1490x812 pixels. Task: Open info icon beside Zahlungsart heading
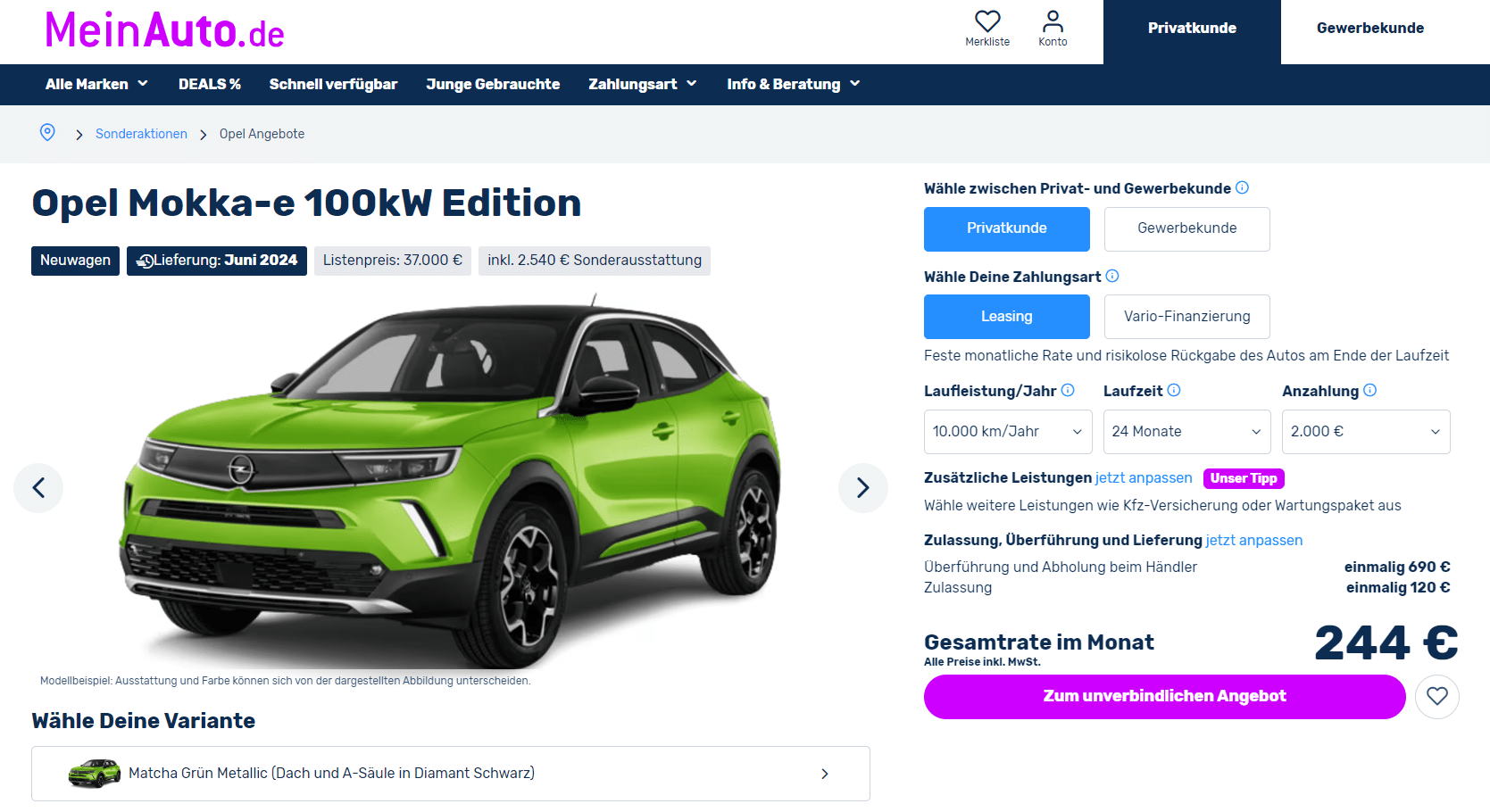coord(1112,276)
